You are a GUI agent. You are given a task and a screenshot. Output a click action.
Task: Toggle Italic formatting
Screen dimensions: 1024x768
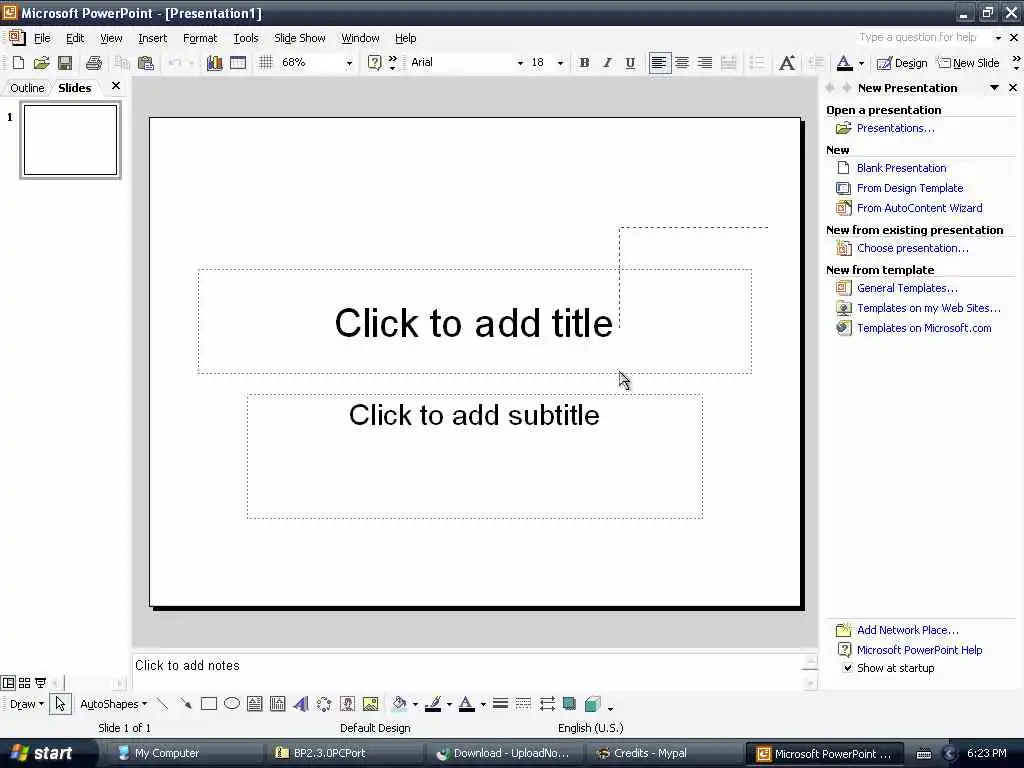click(x=607, y=63)
